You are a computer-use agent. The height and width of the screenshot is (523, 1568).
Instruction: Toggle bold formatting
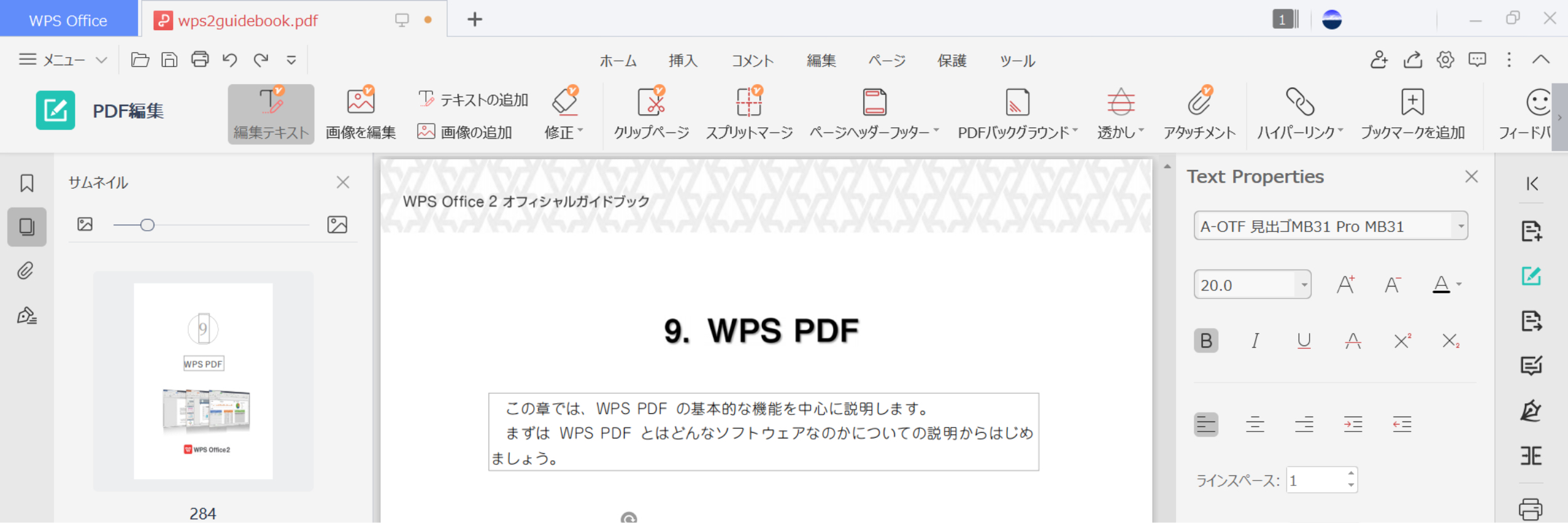point(1205,341)
